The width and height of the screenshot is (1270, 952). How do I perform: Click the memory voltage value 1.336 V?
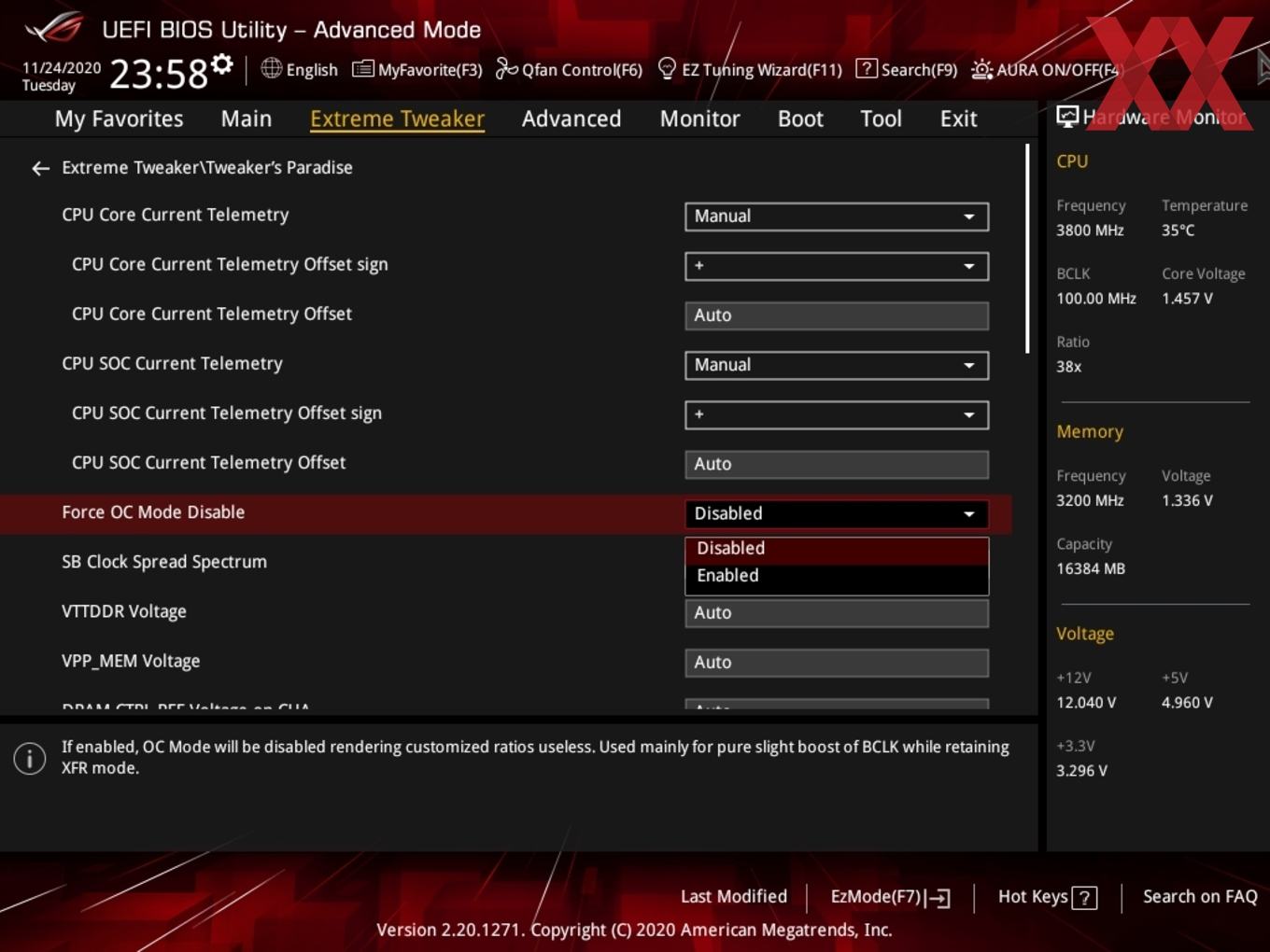click(1187, 501)
